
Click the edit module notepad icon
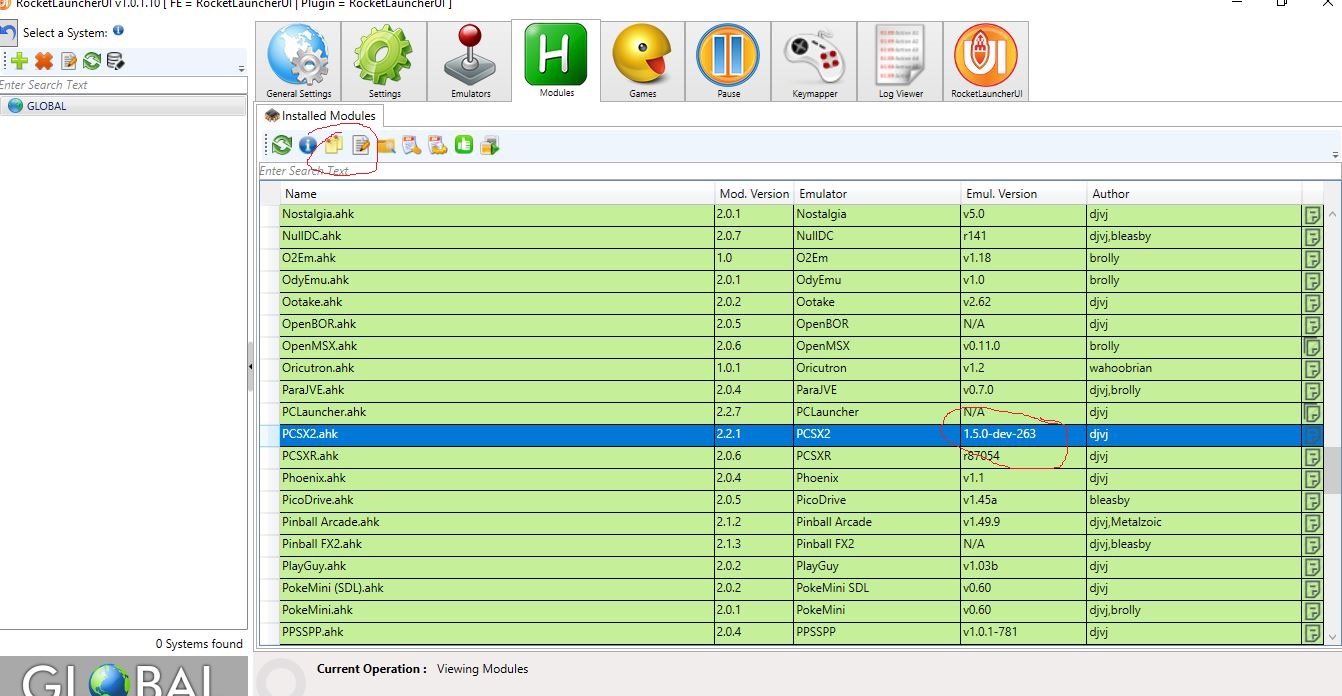point(361,146)
